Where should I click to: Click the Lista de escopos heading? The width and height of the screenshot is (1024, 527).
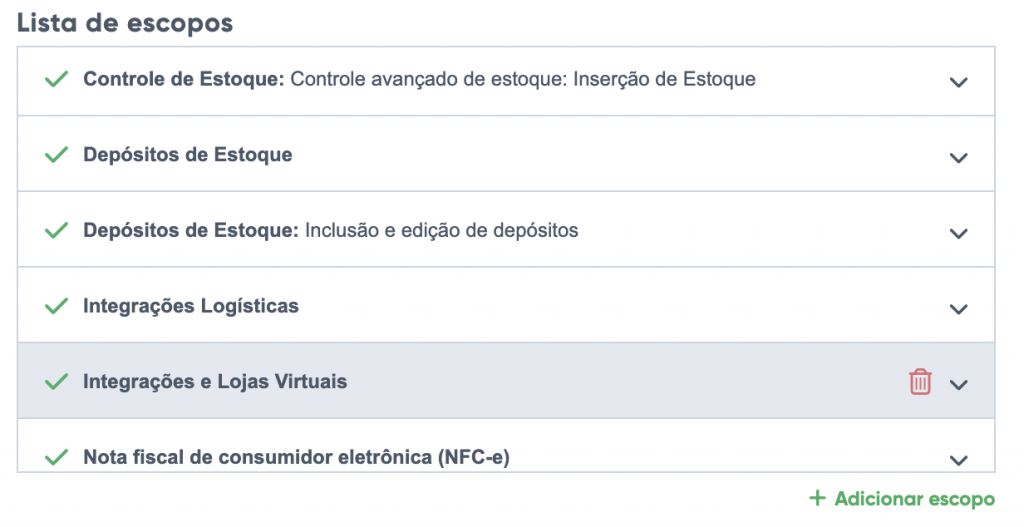[125, 23]
